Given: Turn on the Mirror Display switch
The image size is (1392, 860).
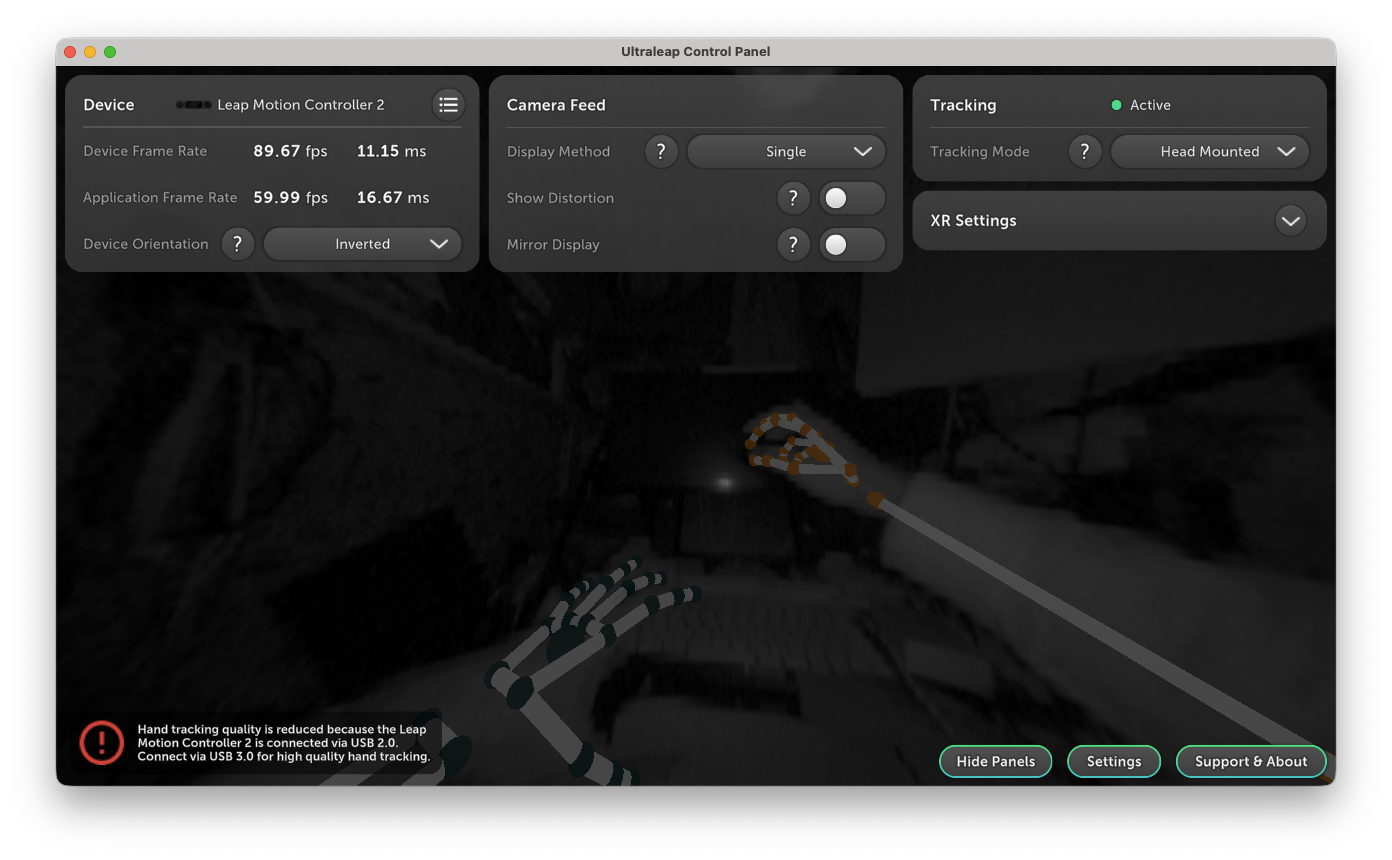Looking at the screenshot, I should (x=851, y=244).
